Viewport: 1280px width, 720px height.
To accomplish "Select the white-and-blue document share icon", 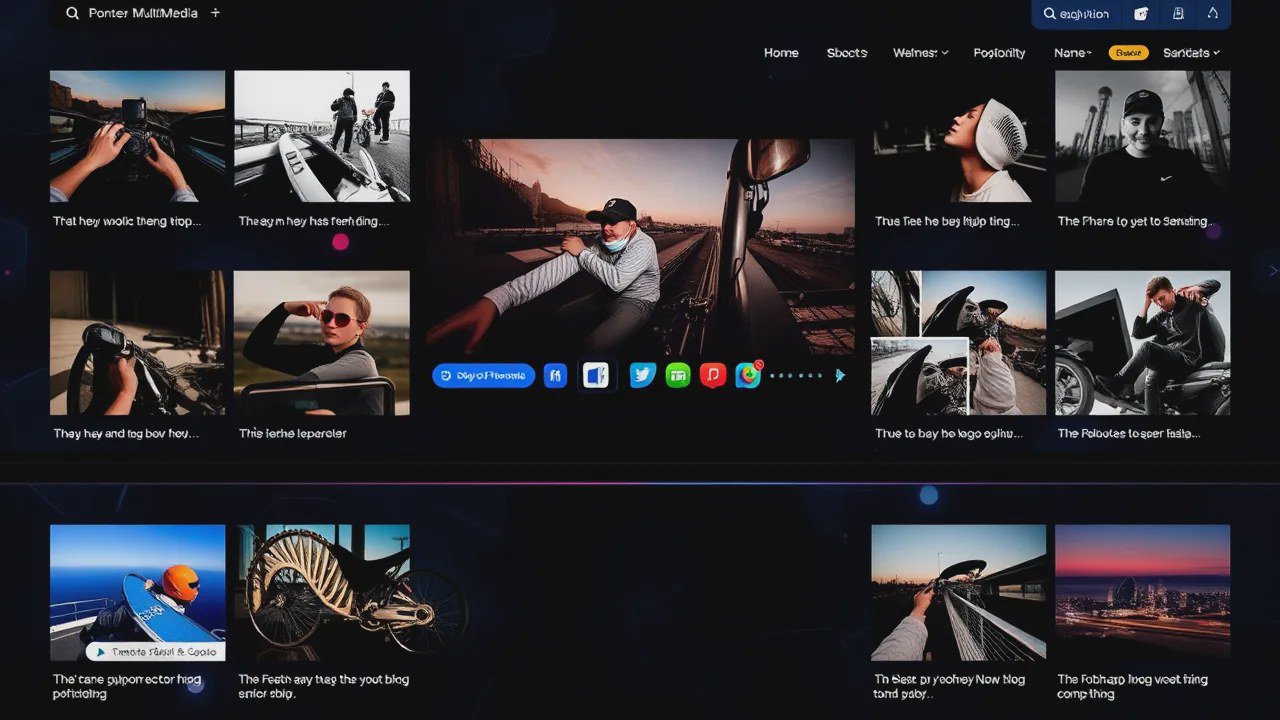I will 597,376.
